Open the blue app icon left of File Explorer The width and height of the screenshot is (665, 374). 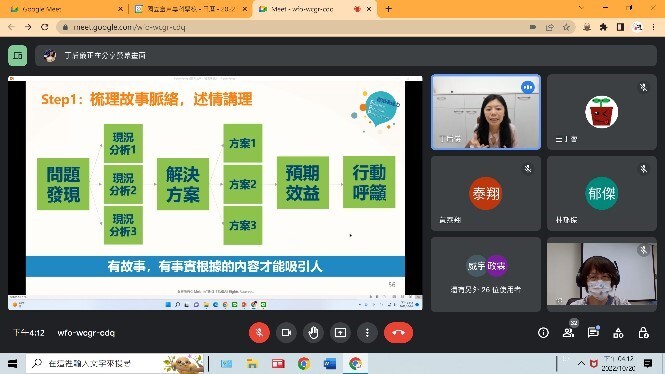tap(226, 363)
